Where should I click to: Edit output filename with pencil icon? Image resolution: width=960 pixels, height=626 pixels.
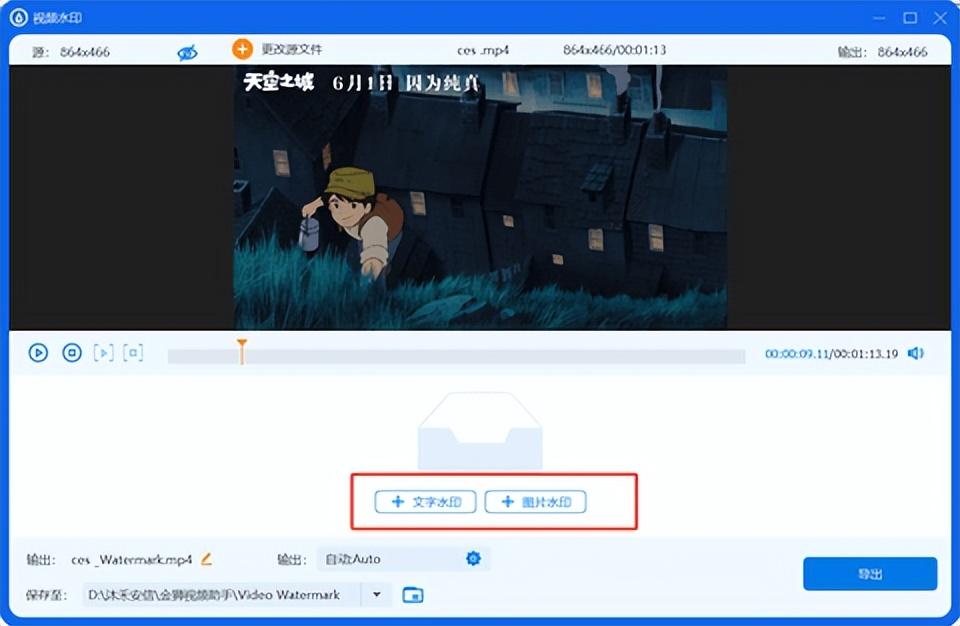click(206, 559)
